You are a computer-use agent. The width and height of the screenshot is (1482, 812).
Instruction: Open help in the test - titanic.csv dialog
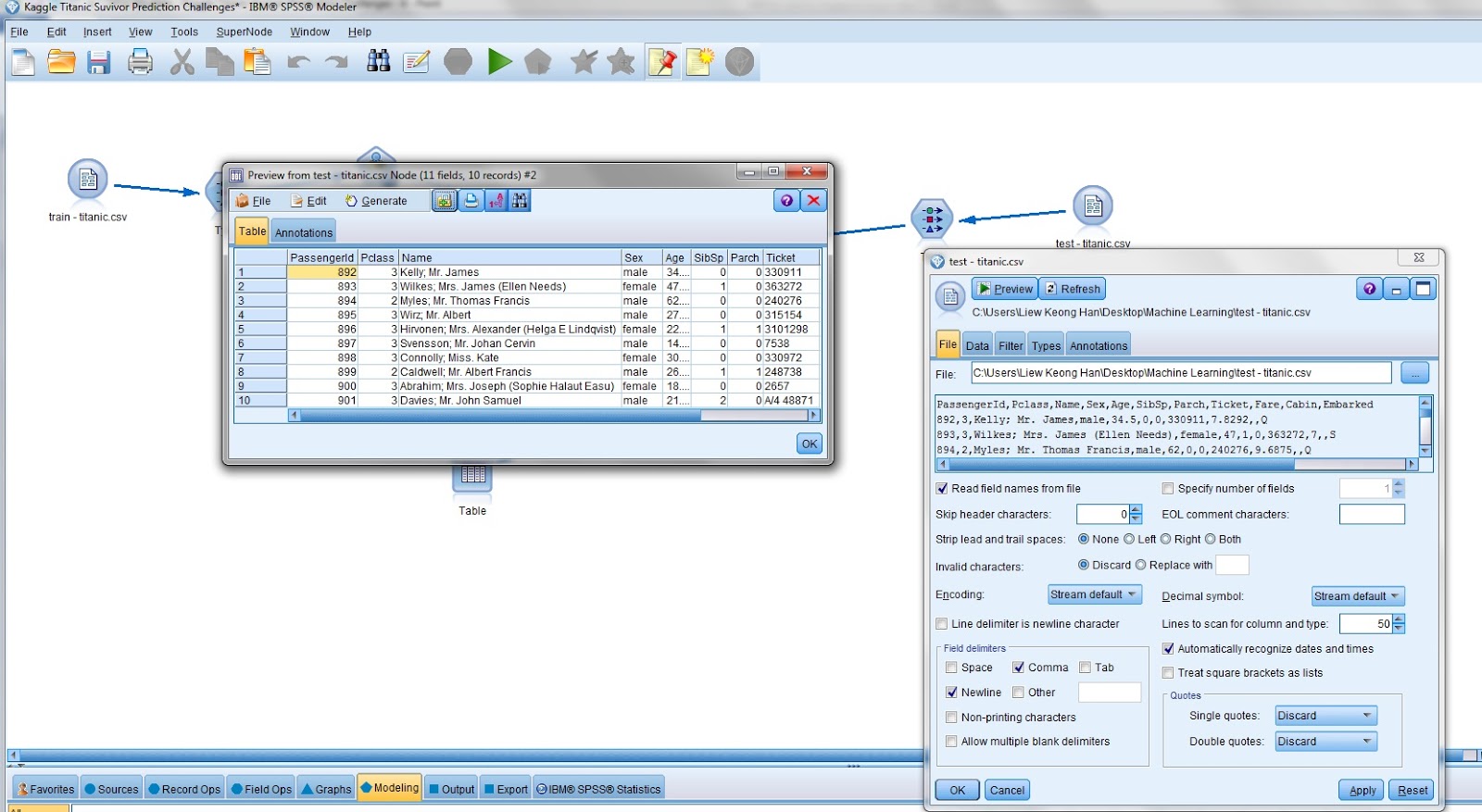[1369, 289]
